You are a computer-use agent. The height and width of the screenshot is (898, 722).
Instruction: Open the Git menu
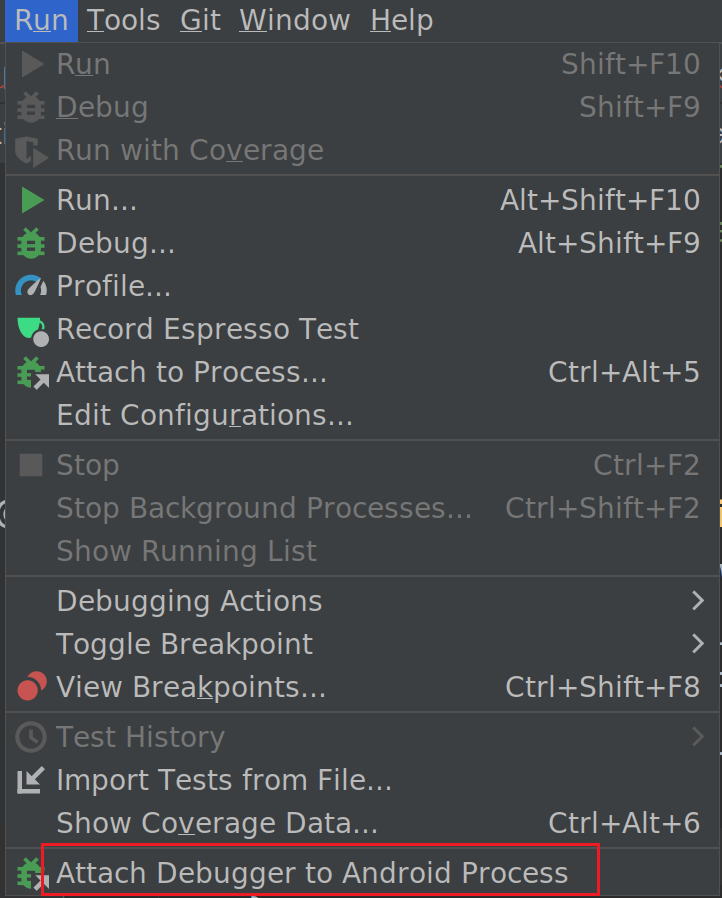coord(200,20)
